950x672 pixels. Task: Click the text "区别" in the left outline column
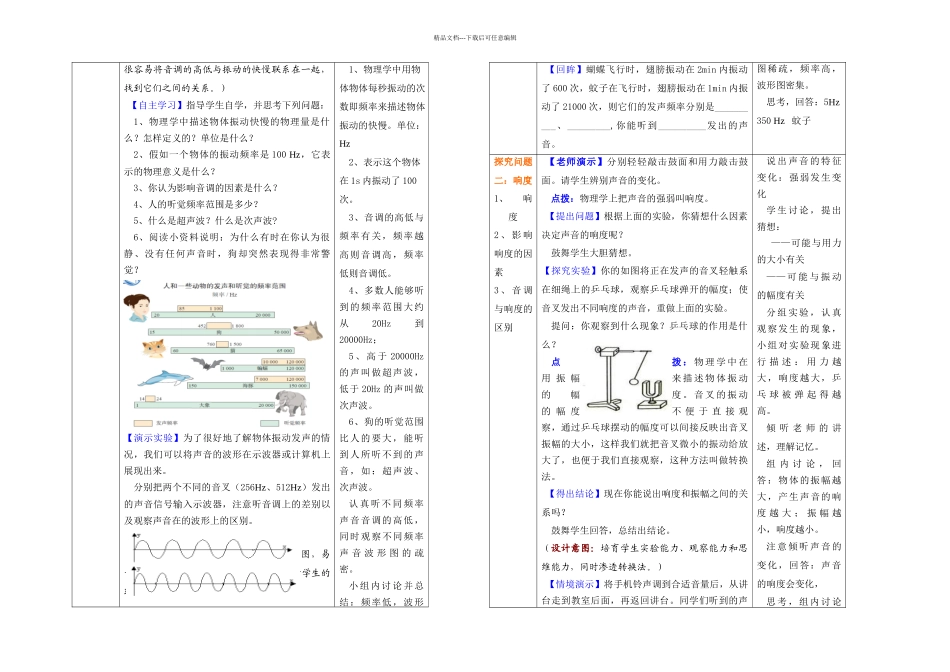[503, 327]
